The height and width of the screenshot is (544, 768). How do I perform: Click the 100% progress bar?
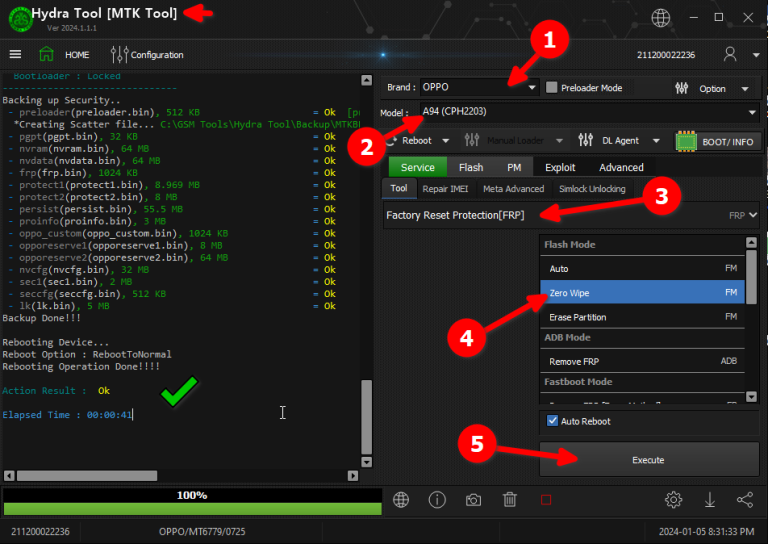point(192,502)
